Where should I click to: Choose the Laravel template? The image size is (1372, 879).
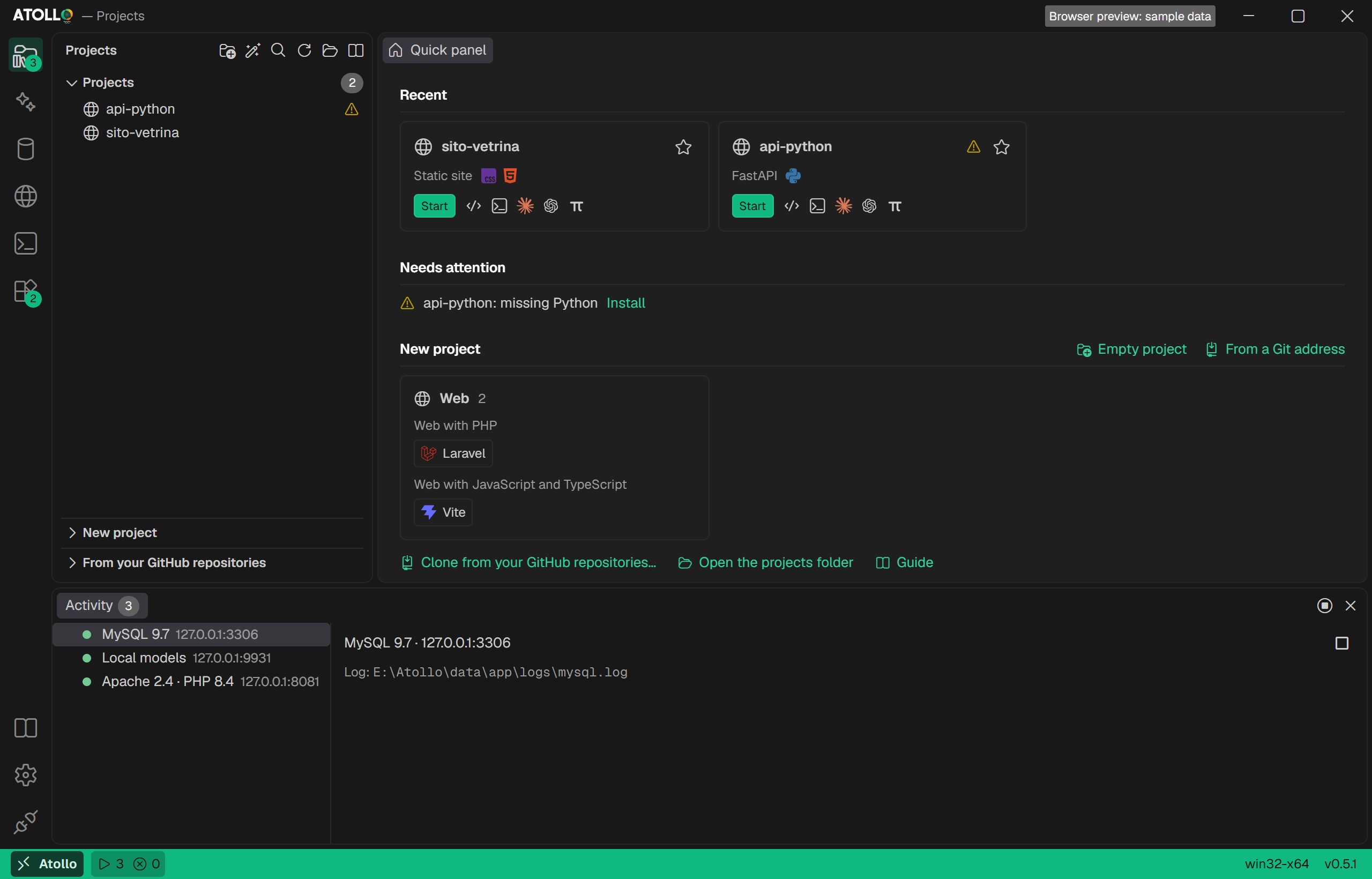[453, 454]
